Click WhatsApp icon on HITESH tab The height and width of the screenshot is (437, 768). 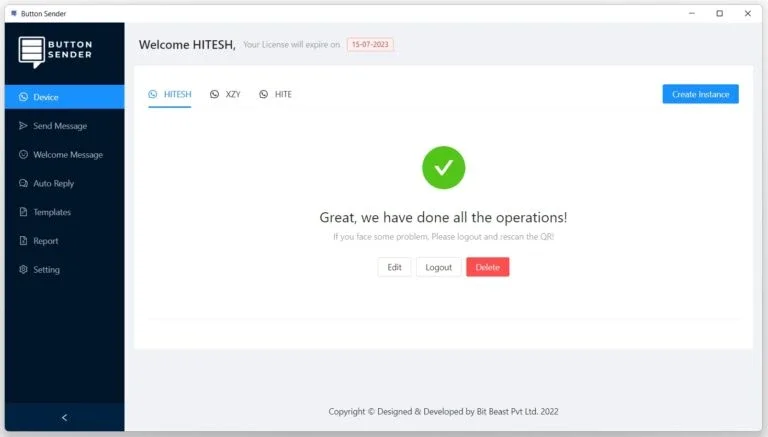point(153,94)
